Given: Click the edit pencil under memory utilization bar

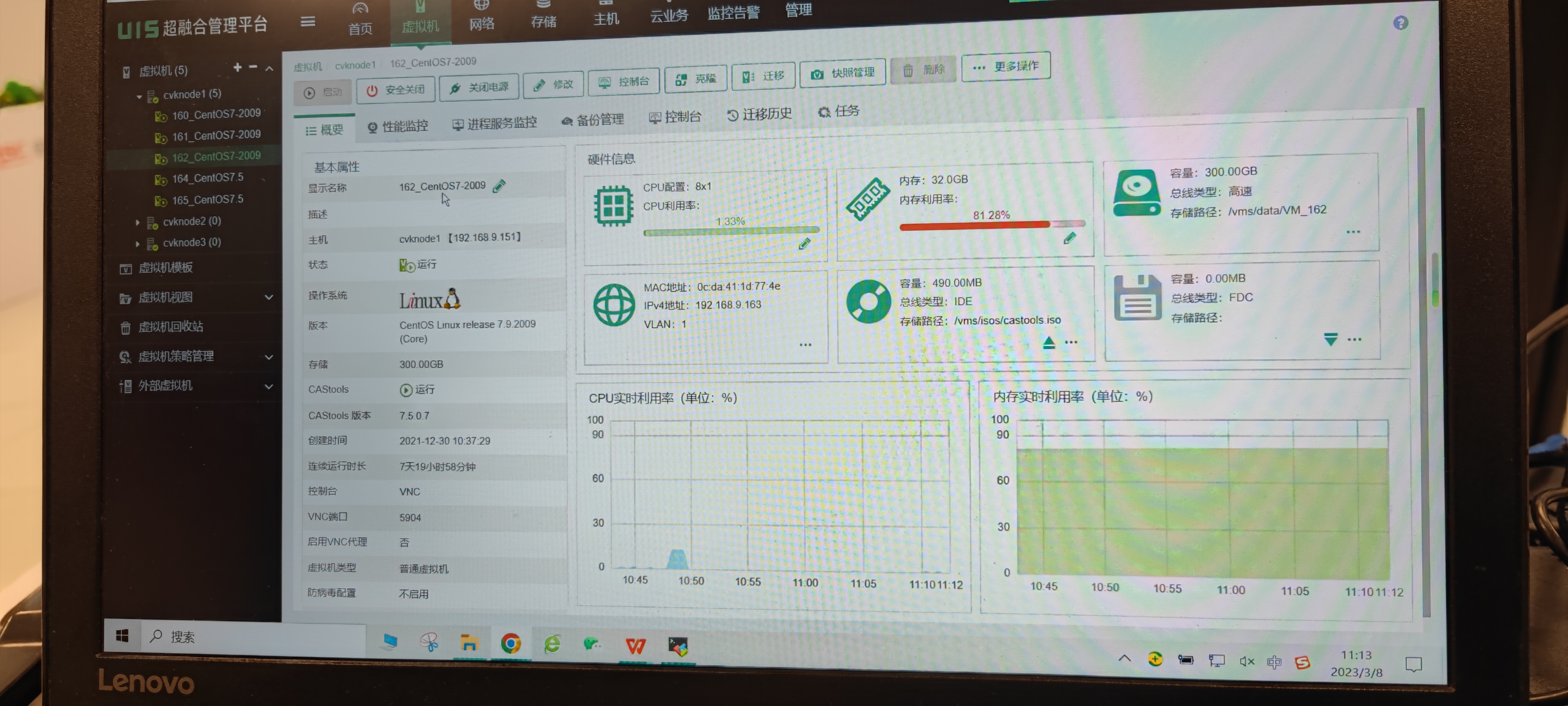Looking at the screenshot, I should 1069,238.
